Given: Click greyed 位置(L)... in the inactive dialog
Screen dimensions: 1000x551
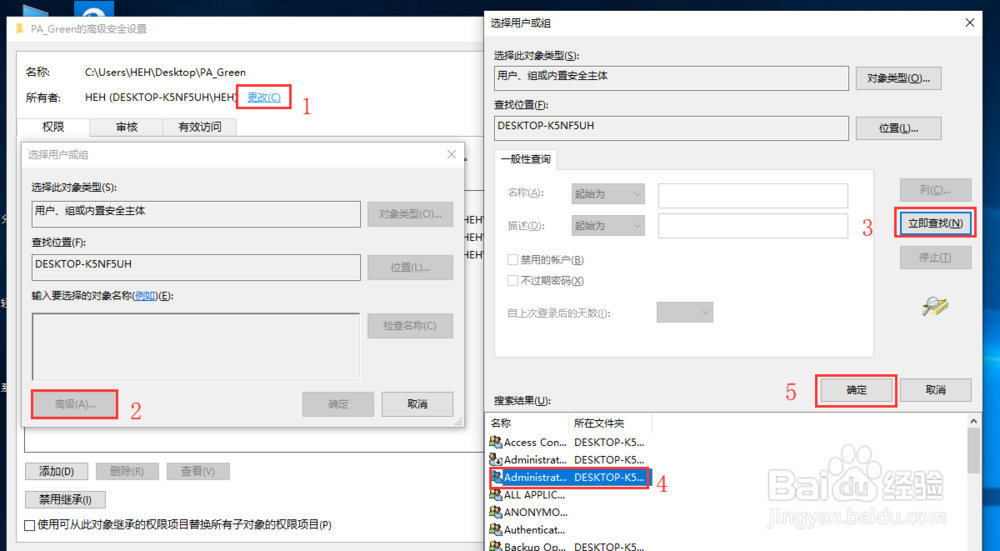Looking at the screenshot, I should pos(410,267).
